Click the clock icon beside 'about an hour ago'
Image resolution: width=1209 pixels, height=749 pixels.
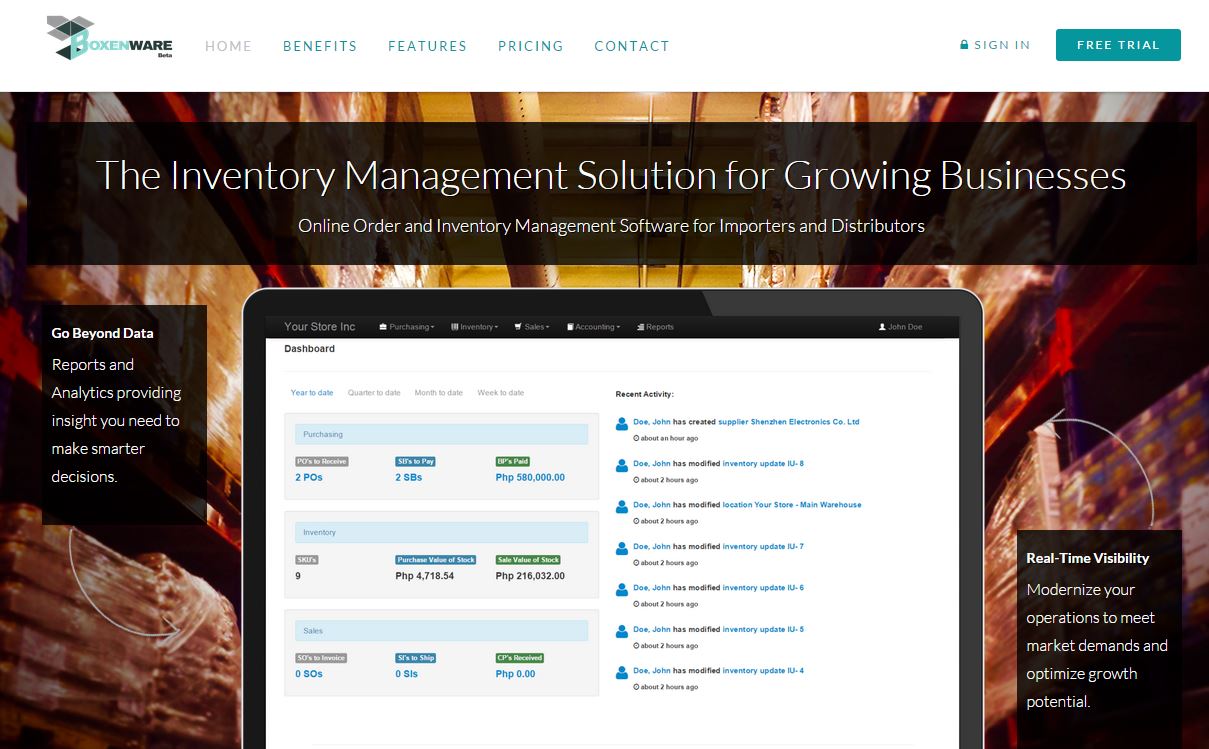click(636, 438)
